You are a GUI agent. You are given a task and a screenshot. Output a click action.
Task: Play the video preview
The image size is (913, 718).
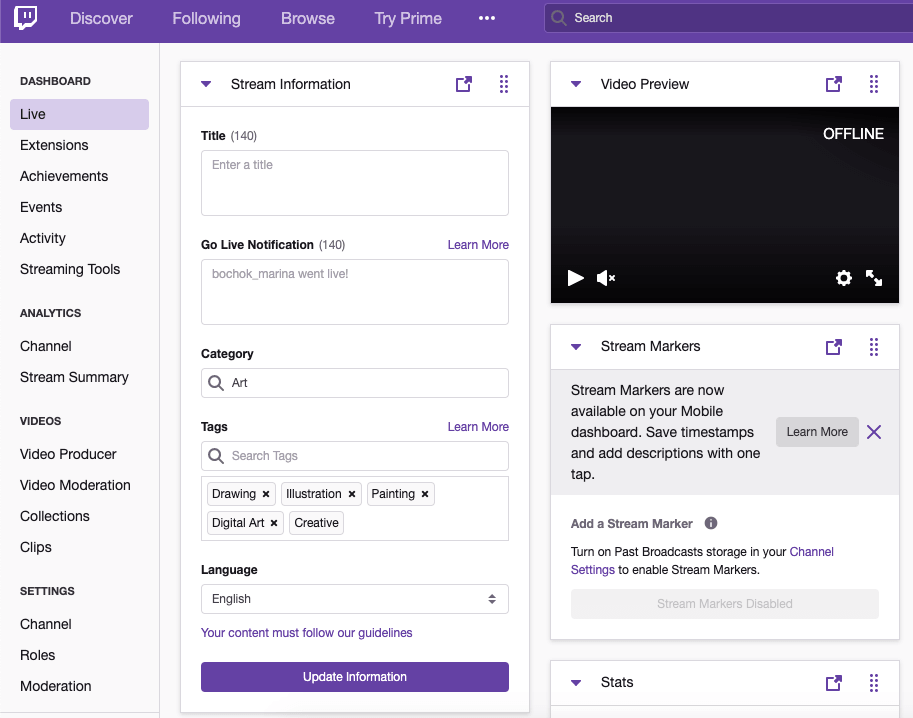pyautogui.click(x=575, y=278)
